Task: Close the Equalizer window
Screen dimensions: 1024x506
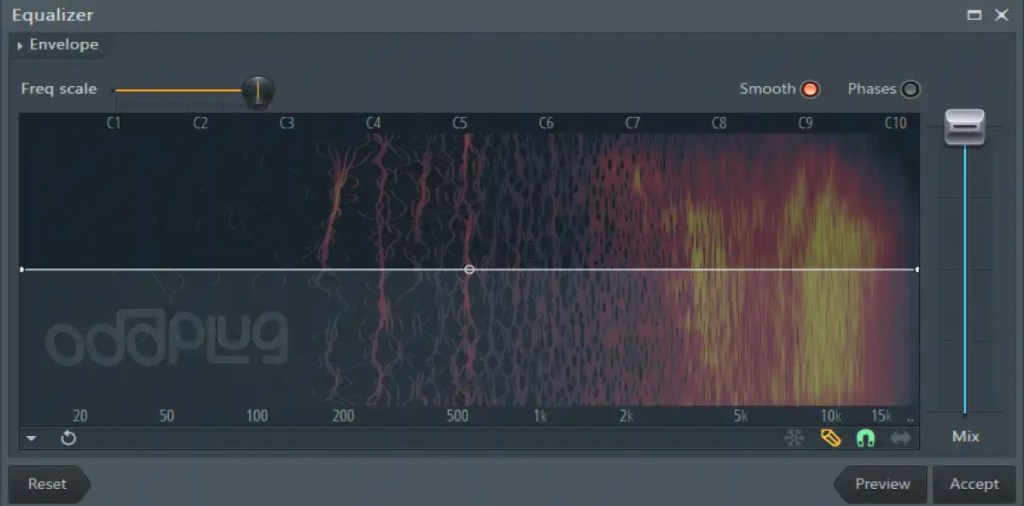Action: click(x=1001, y=15)
